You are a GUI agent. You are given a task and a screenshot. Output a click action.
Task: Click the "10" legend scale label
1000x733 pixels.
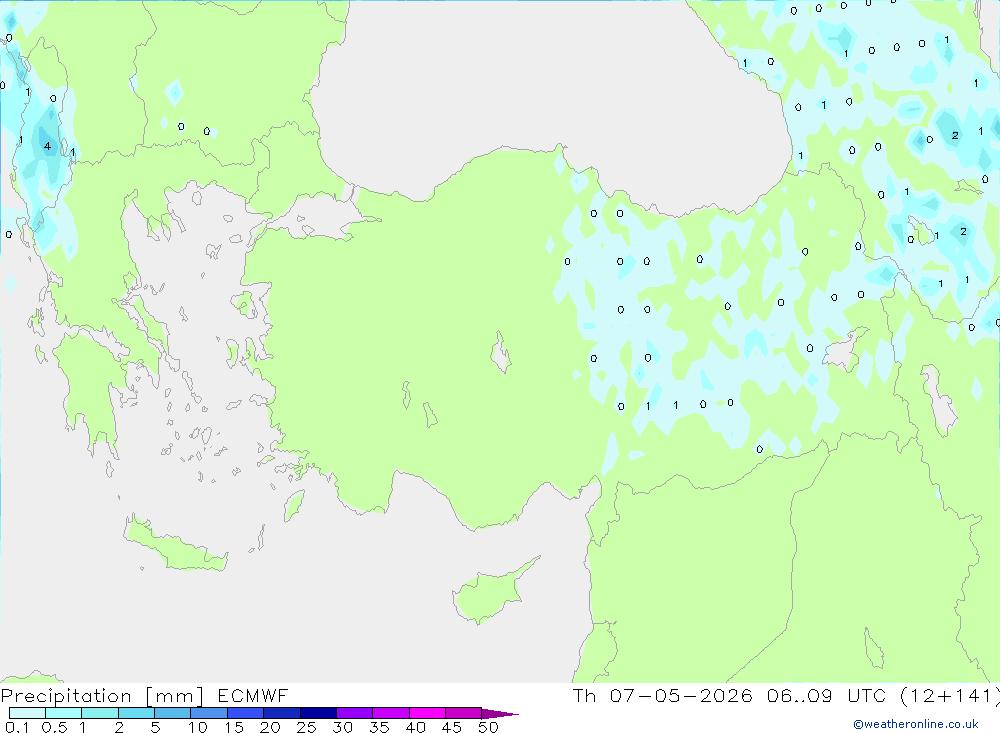click(198, 727)
